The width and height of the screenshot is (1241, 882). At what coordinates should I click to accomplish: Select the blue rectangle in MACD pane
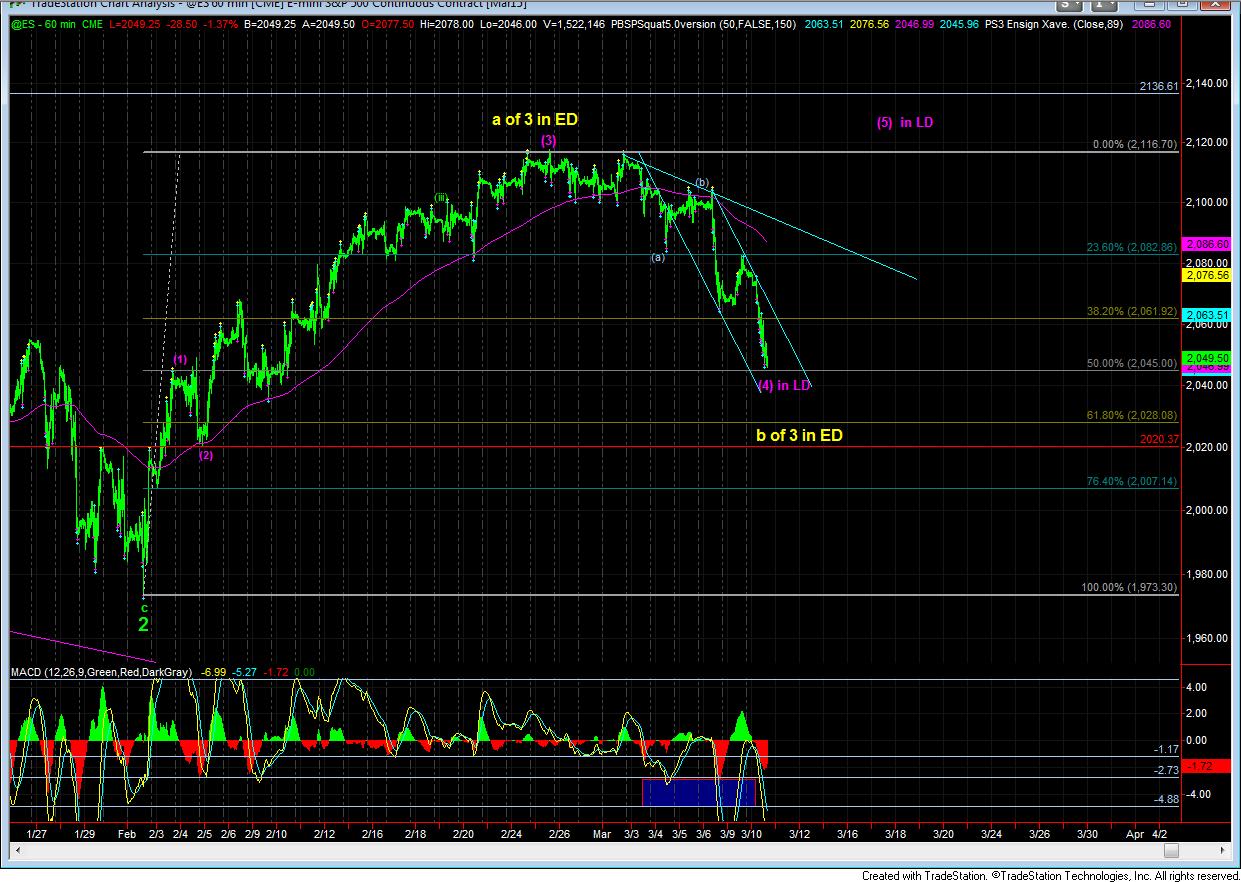pos(698,792)
